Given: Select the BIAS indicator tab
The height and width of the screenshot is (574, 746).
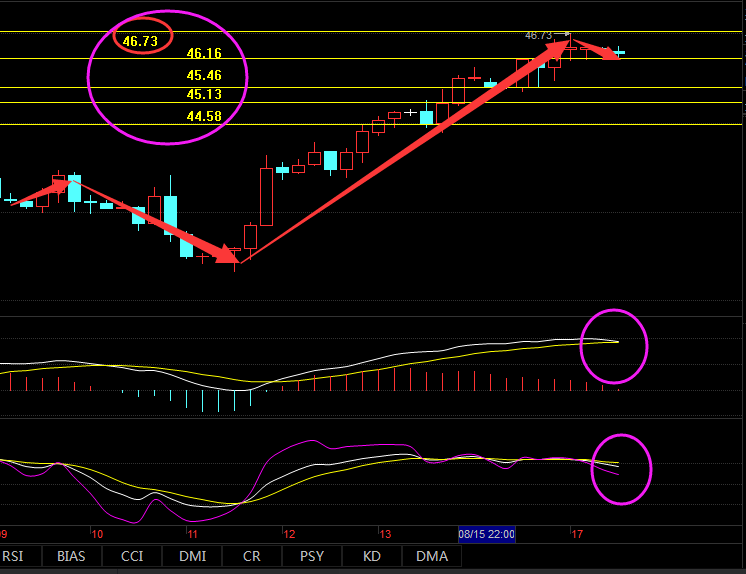Looking at the screenshot, I should tap(71, 556).
